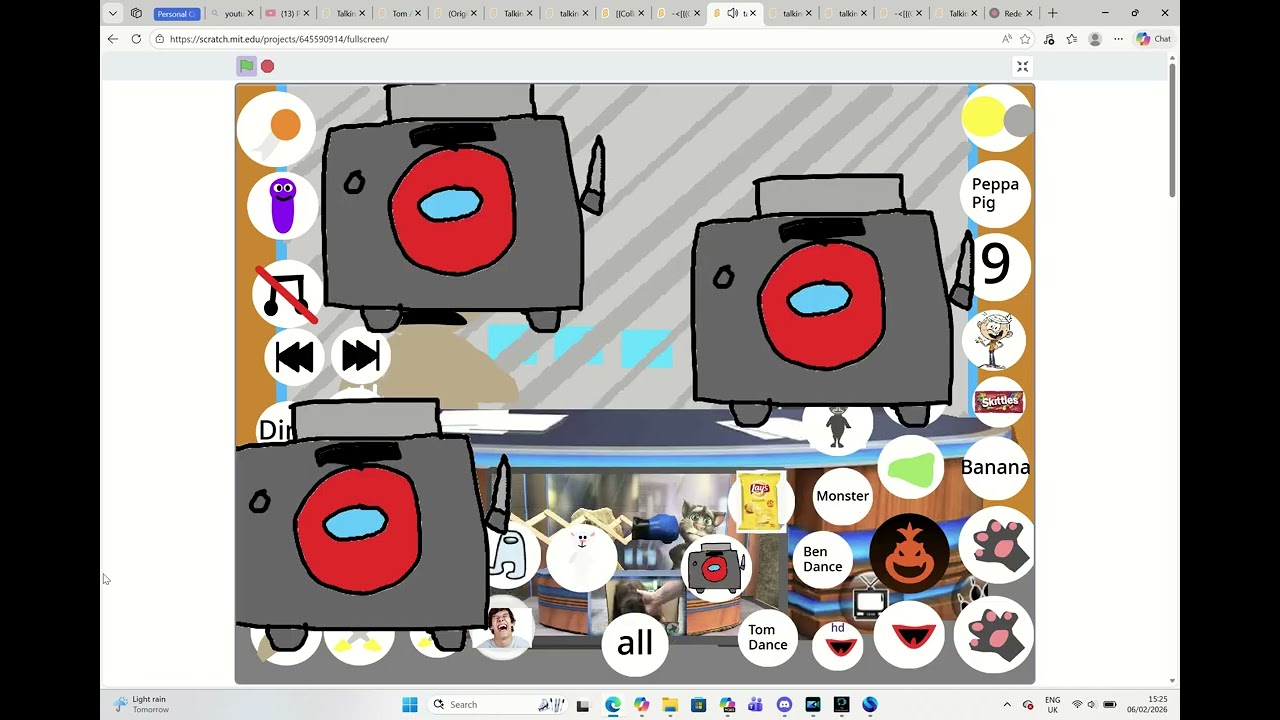This screenshot has width=1280, height=720.
Task: Click the Banana button
Action: tap(995, 467)
